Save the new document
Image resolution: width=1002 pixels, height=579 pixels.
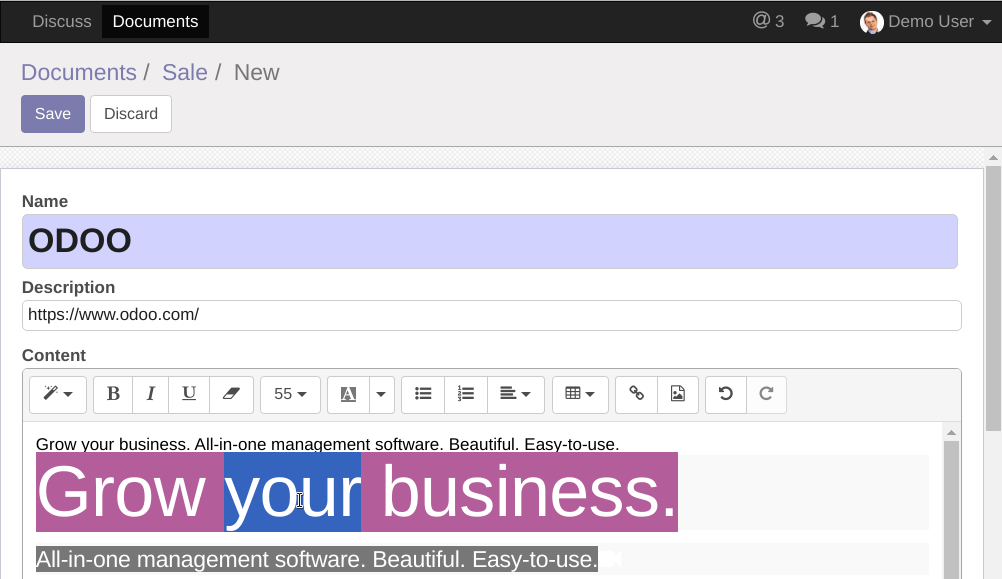[53, 114]
